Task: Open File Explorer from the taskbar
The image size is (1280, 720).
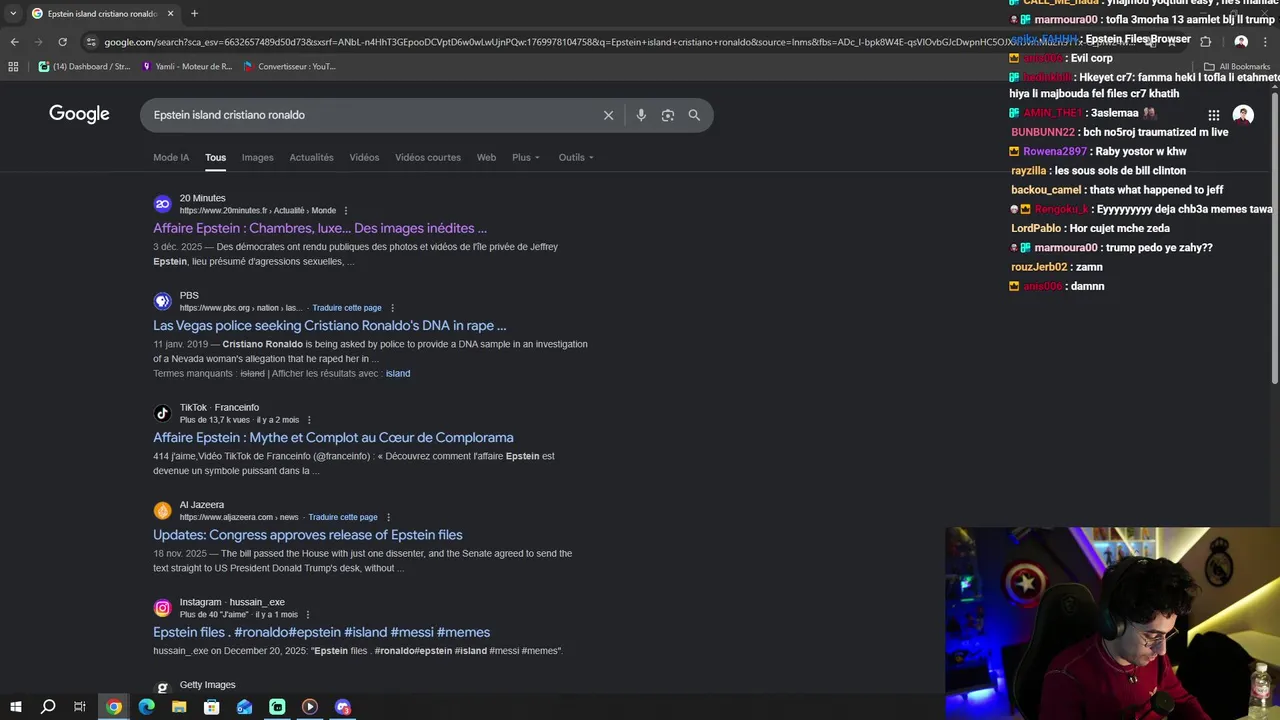Action: pos(179,707)
